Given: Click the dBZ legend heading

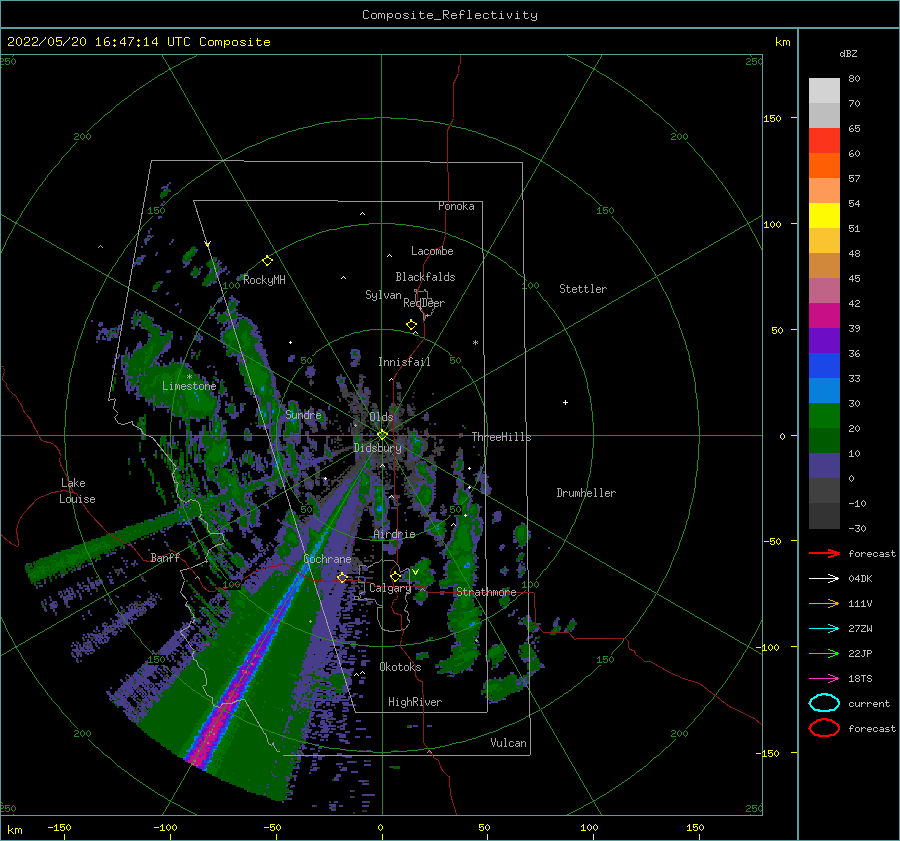Looking at the screenshot, I should tap(848, 54).
